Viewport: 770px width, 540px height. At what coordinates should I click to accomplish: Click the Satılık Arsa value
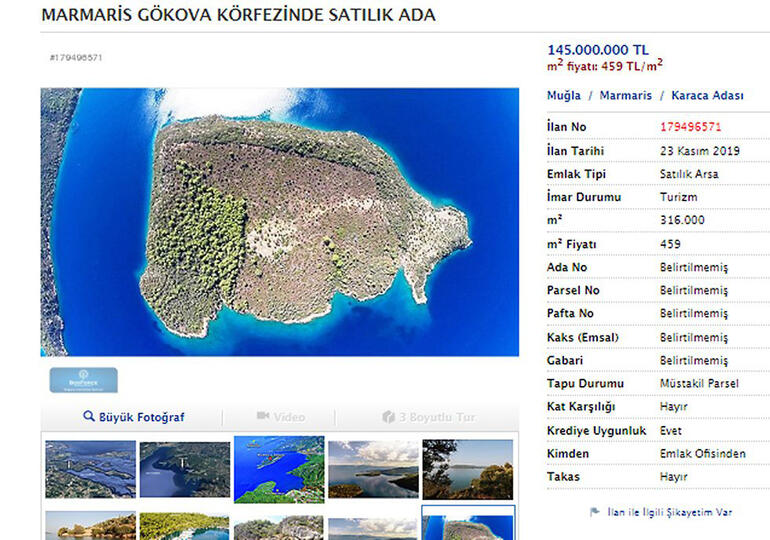point(689,174)
